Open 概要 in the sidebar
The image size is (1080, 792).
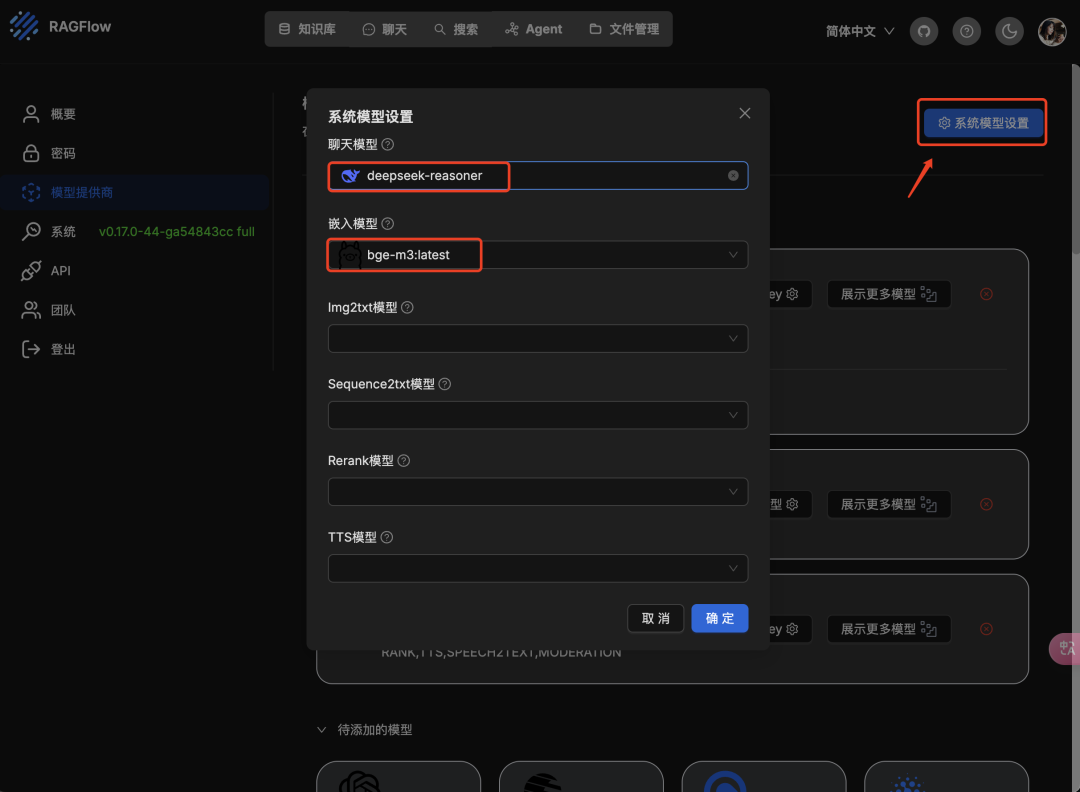pyautogui.click(x=136, y=114)
